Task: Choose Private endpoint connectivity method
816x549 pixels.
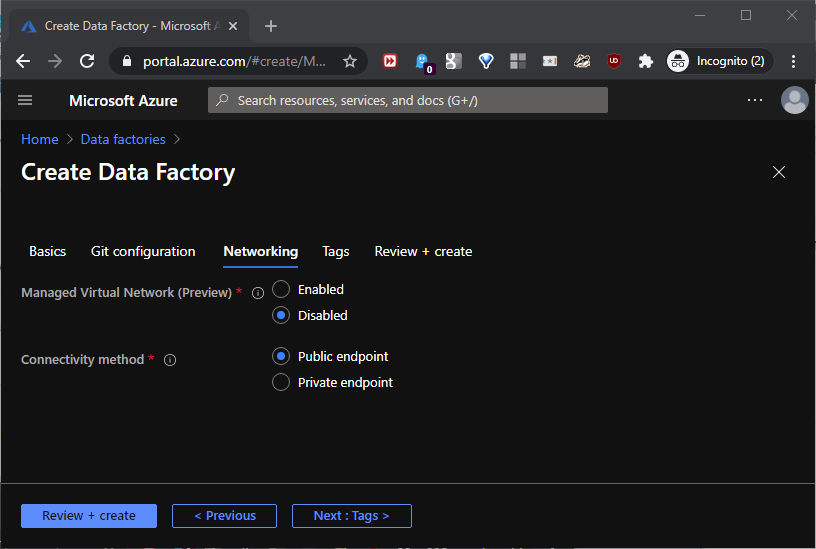Action: pyautogui.click(x=281, y=382)
